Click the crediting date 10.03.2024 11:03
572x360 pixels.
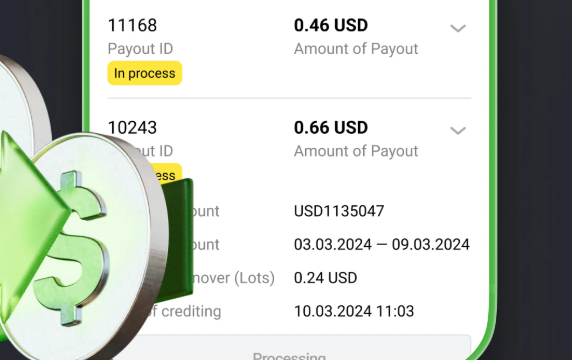[354, 311]
